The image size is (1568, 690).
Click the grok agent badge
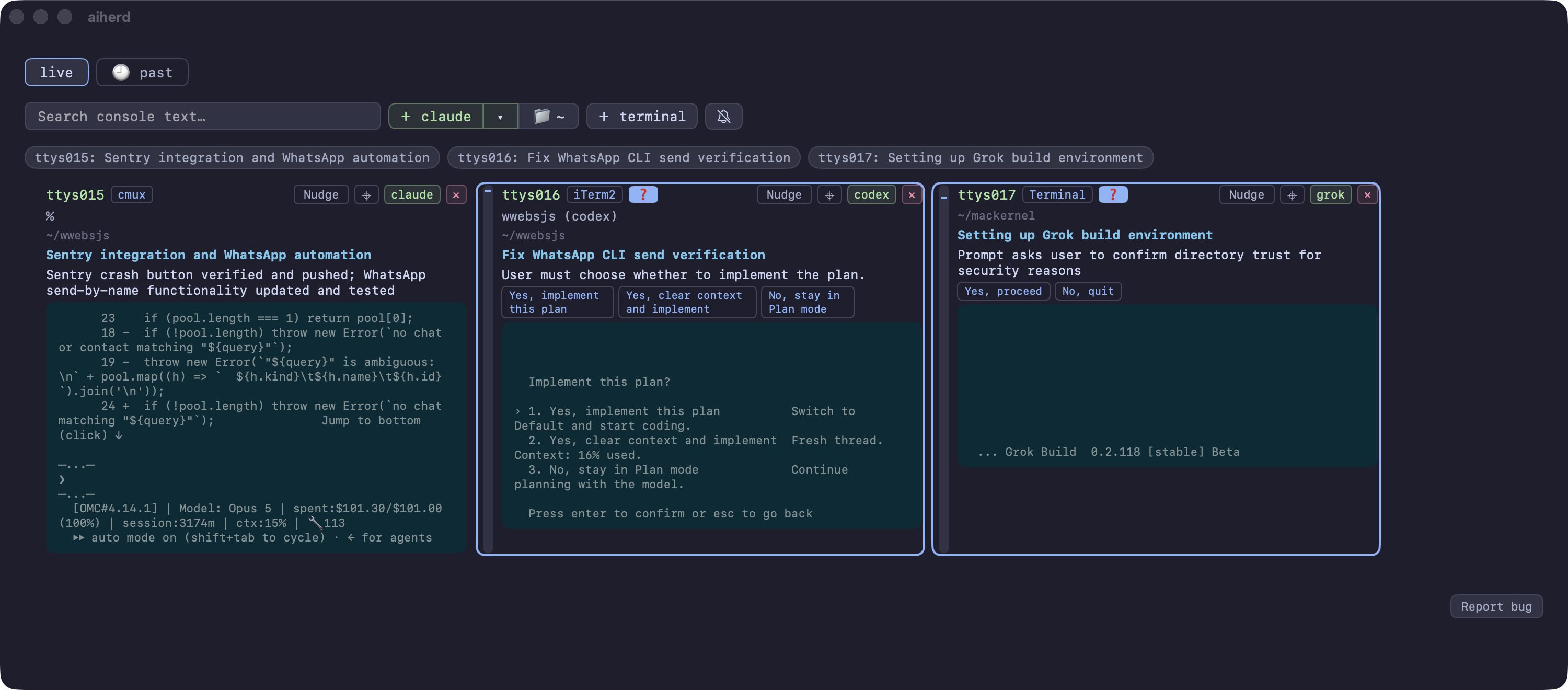pyautogui.click(x=1331, y=195)
